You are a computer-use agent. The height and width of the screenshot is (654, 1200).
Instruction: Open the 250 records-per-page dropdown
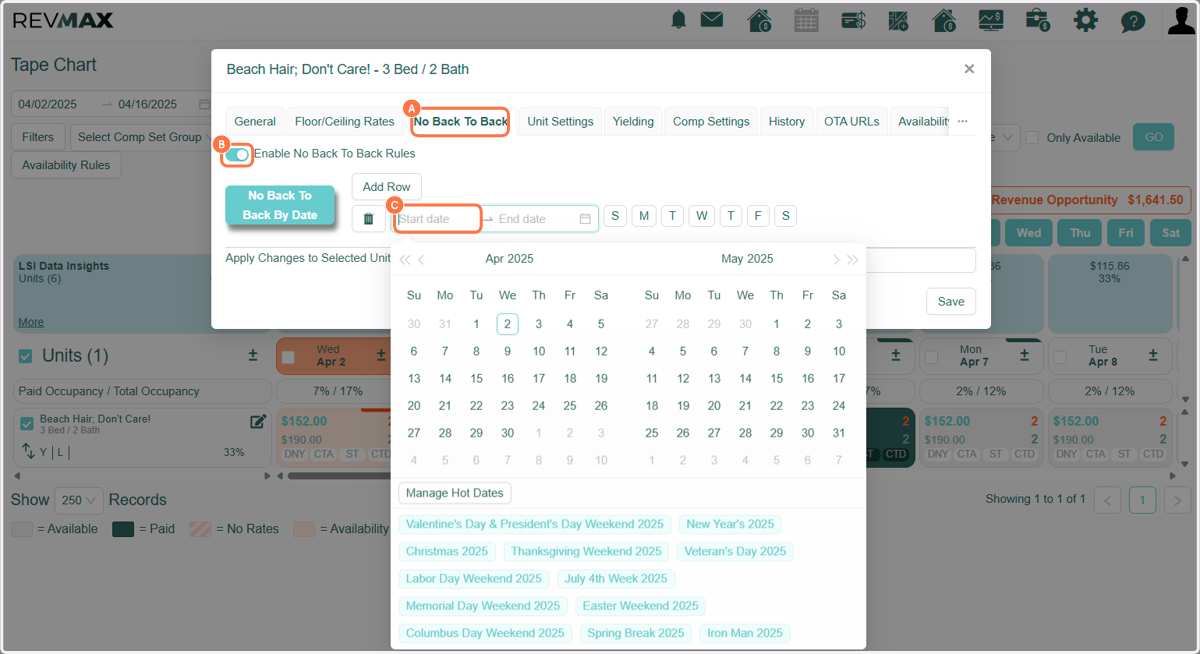[80, 500]
